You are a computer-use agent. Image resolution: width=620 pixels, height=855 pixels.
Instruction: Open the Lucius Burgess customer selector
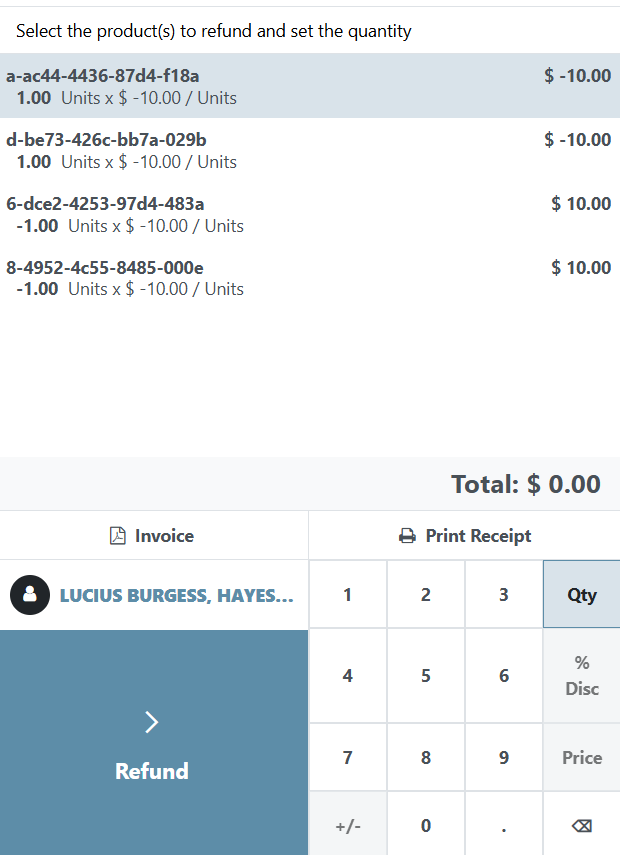click(154, 595)
